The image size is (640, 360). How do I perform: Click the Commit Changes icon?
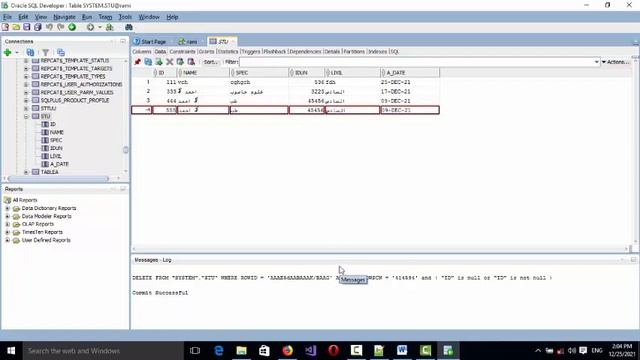point(180,62)
